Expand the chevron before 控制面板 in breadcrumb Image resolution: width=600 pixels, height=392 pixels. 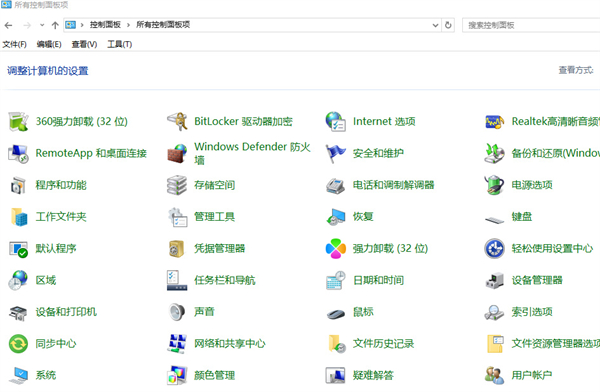(x=82, y=25)
